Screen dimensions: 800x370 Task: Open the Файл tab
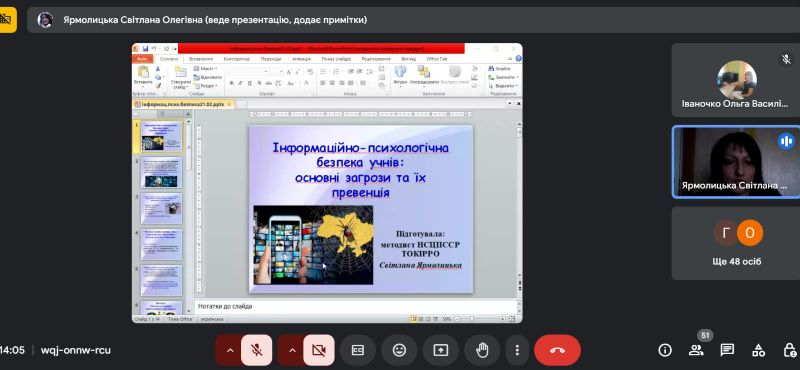coord(142,59)
